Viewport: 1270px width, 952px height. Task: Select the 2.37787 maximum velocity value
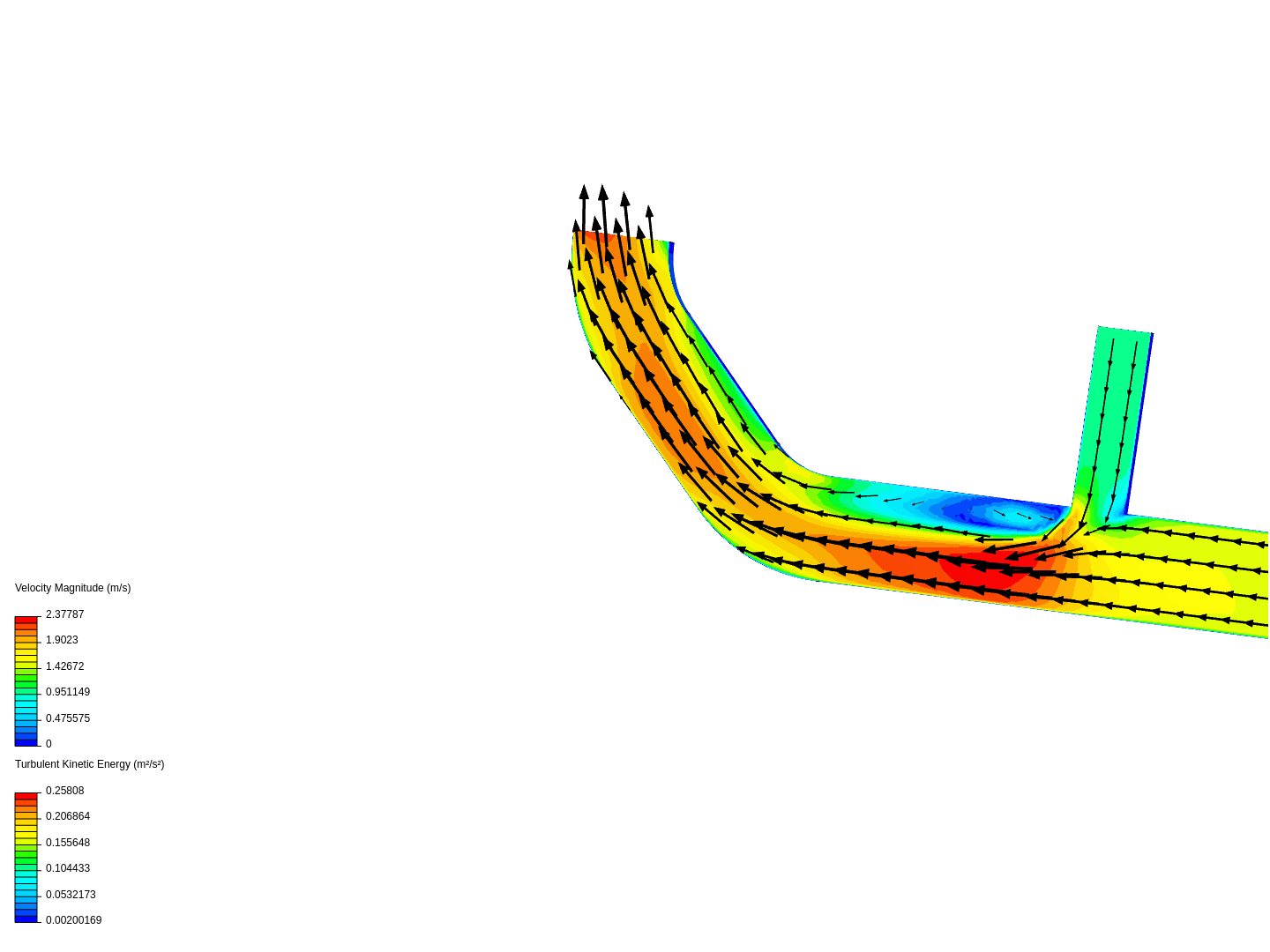coord(65,614)
